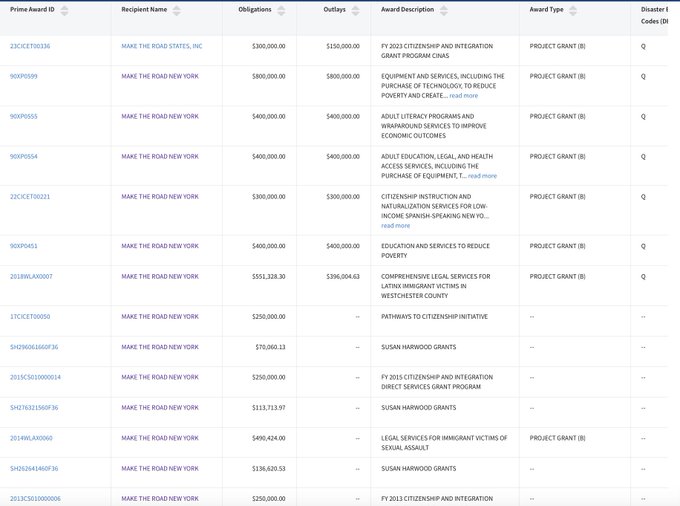Select the $150,000.00 outlays value

pos(343,46)
